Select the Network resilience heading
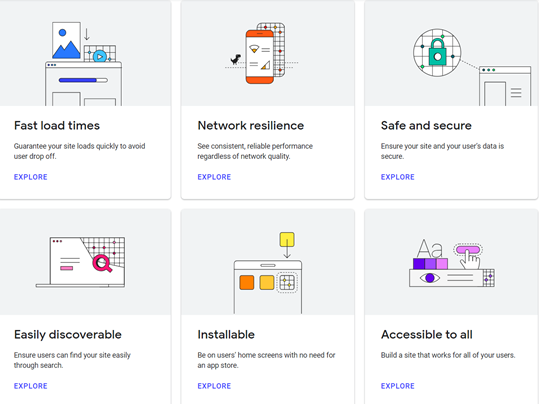 (251, 126)
